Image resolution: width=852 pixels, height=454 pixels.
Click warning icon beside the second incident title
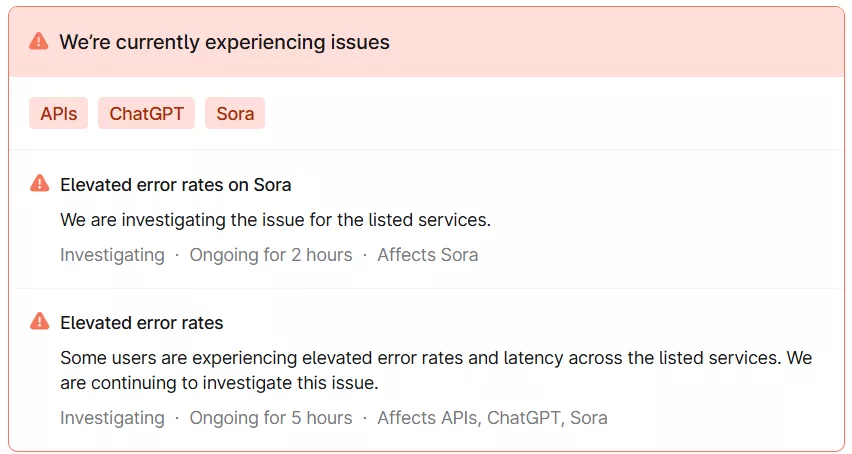[39, 322]
